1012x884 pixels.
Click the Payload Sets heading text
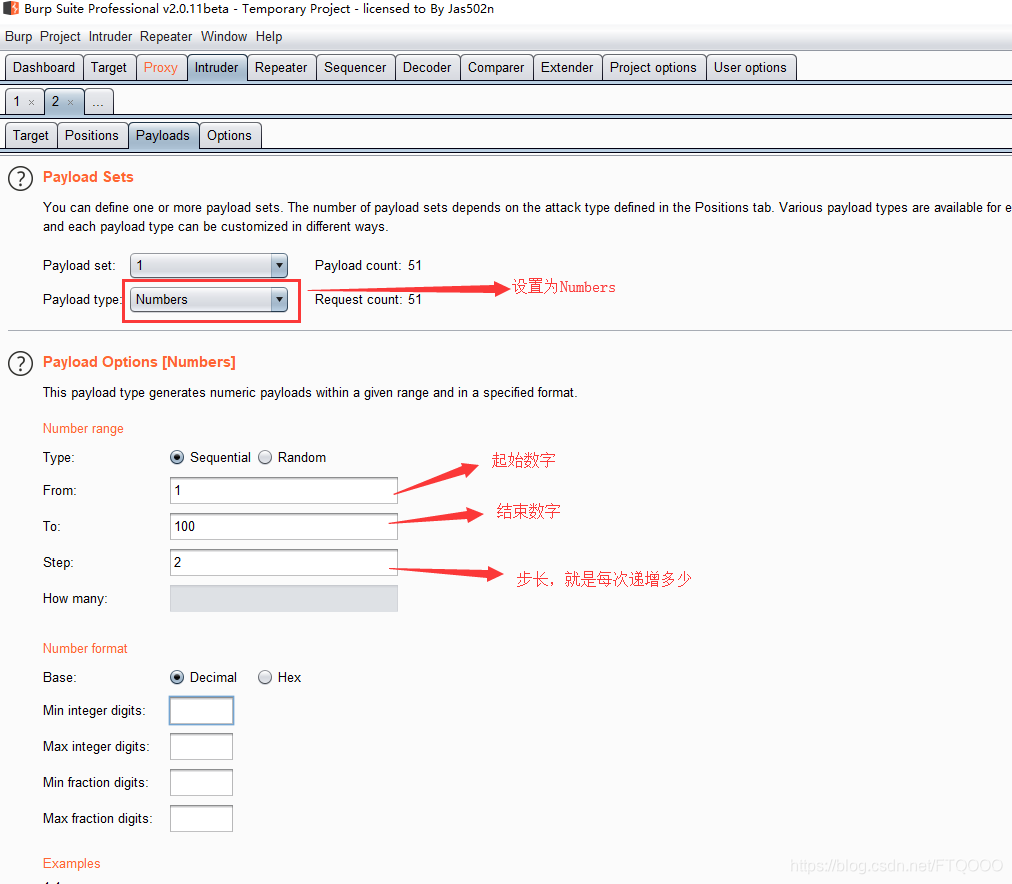(88, 177)
